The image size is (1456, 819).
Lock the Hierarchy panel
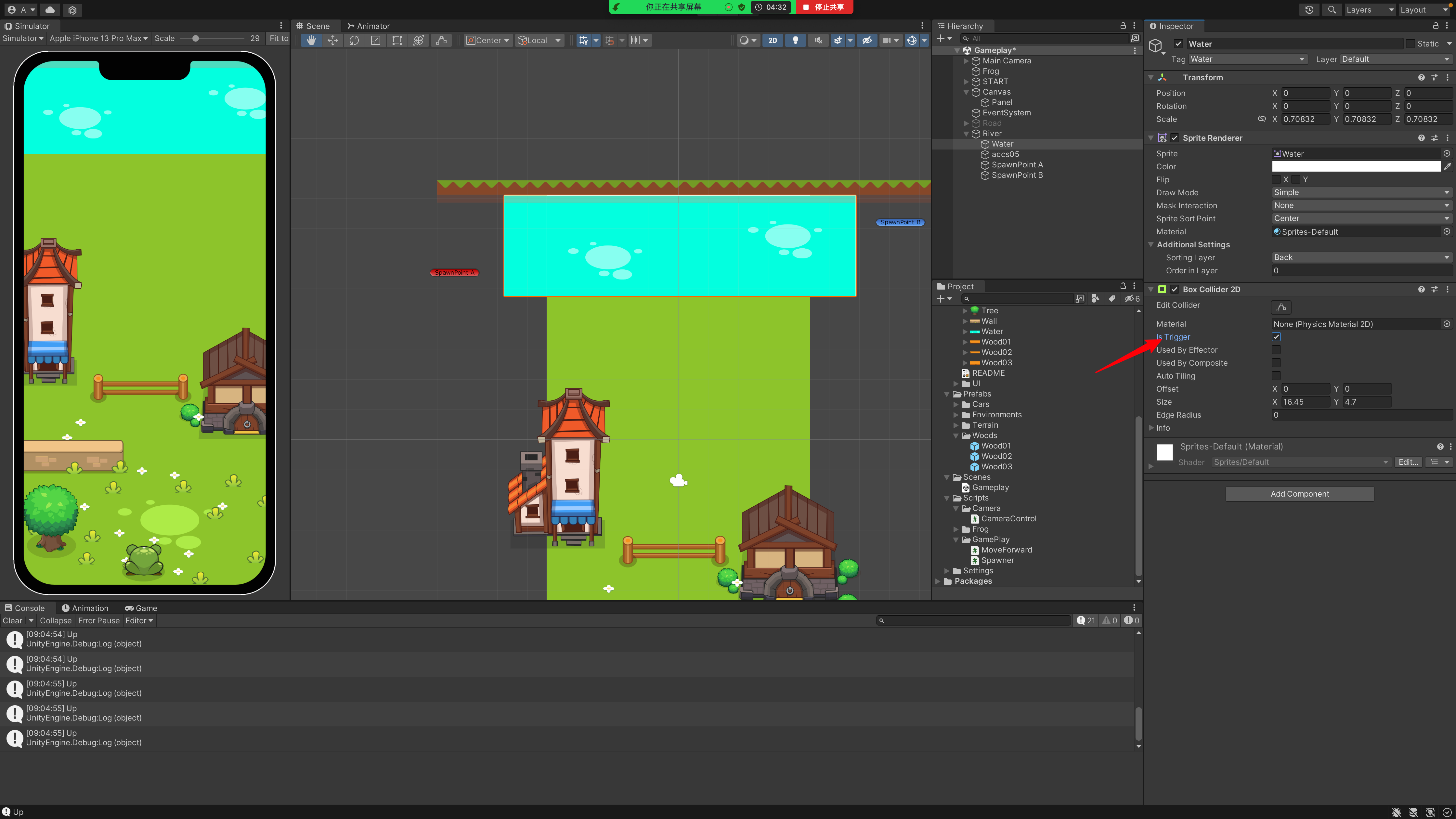(x=1123, y=25)
